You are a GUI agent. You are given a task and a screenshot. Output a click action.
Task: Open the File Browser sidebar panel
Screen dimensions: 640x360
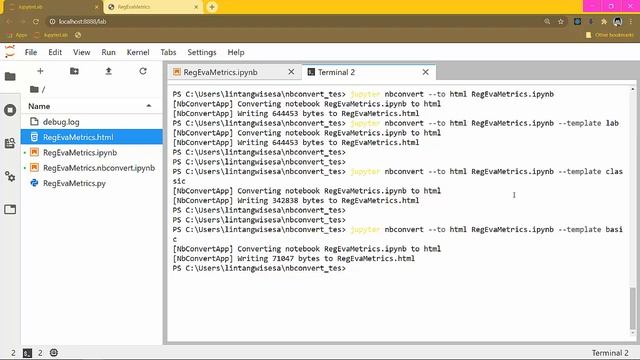(x=10, y=76)
